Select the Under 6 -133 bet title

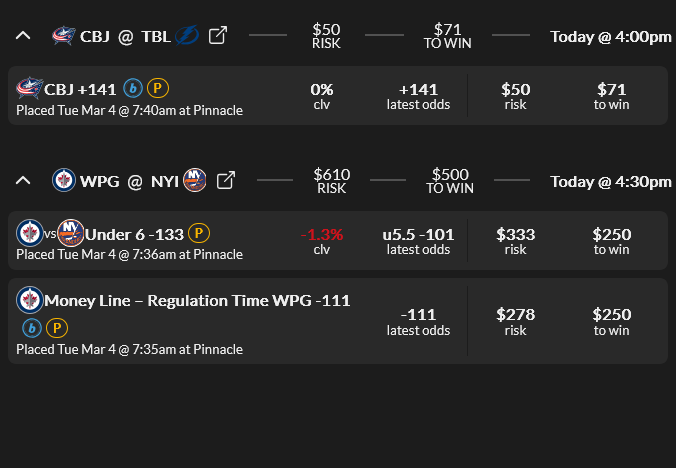tap(134, 234)
